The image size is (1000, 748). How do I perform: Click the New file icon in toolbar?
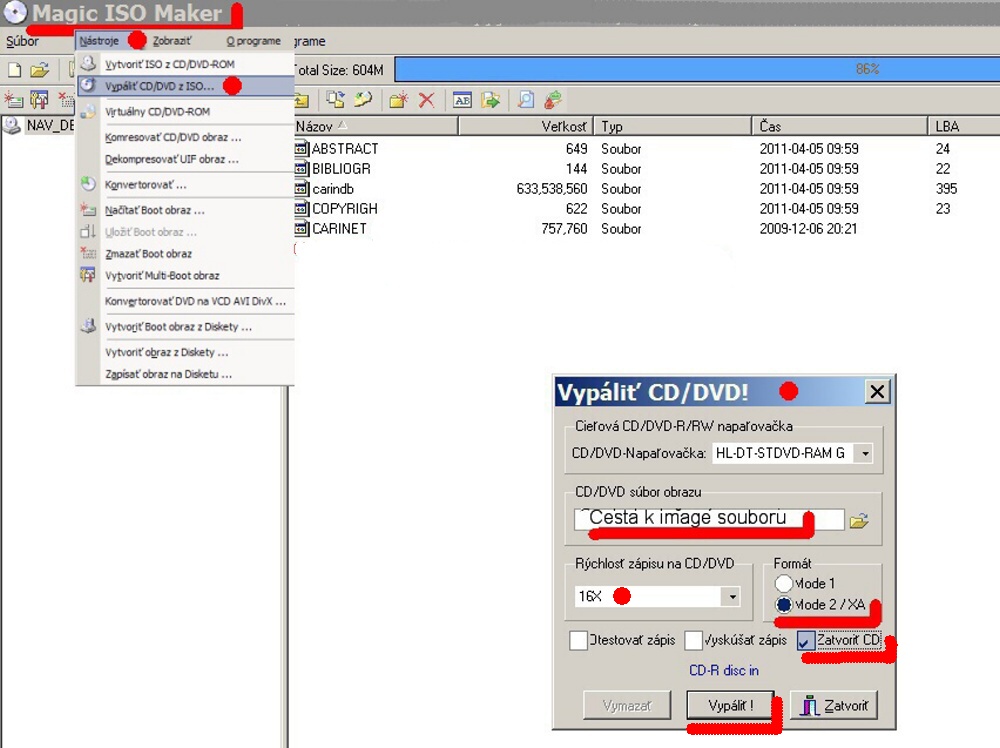click(15, 70)
